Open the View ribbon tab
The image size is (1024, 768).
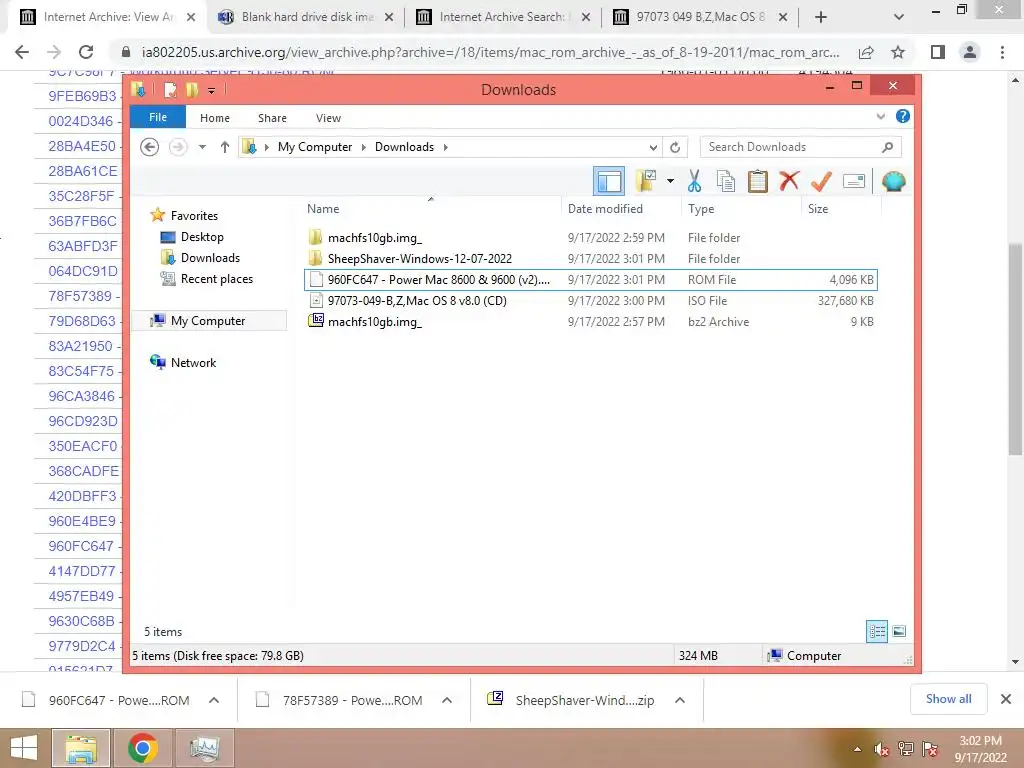[328, 118]
